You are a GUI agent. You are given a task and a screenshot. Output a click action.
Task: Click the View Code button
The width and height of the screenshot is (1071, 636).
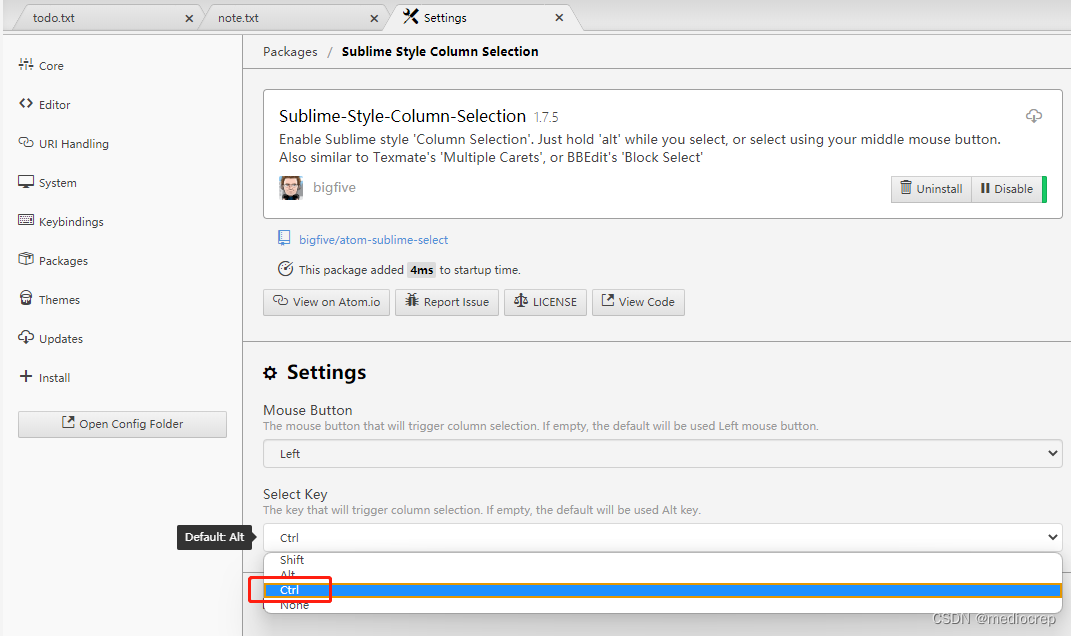[638, 302]
